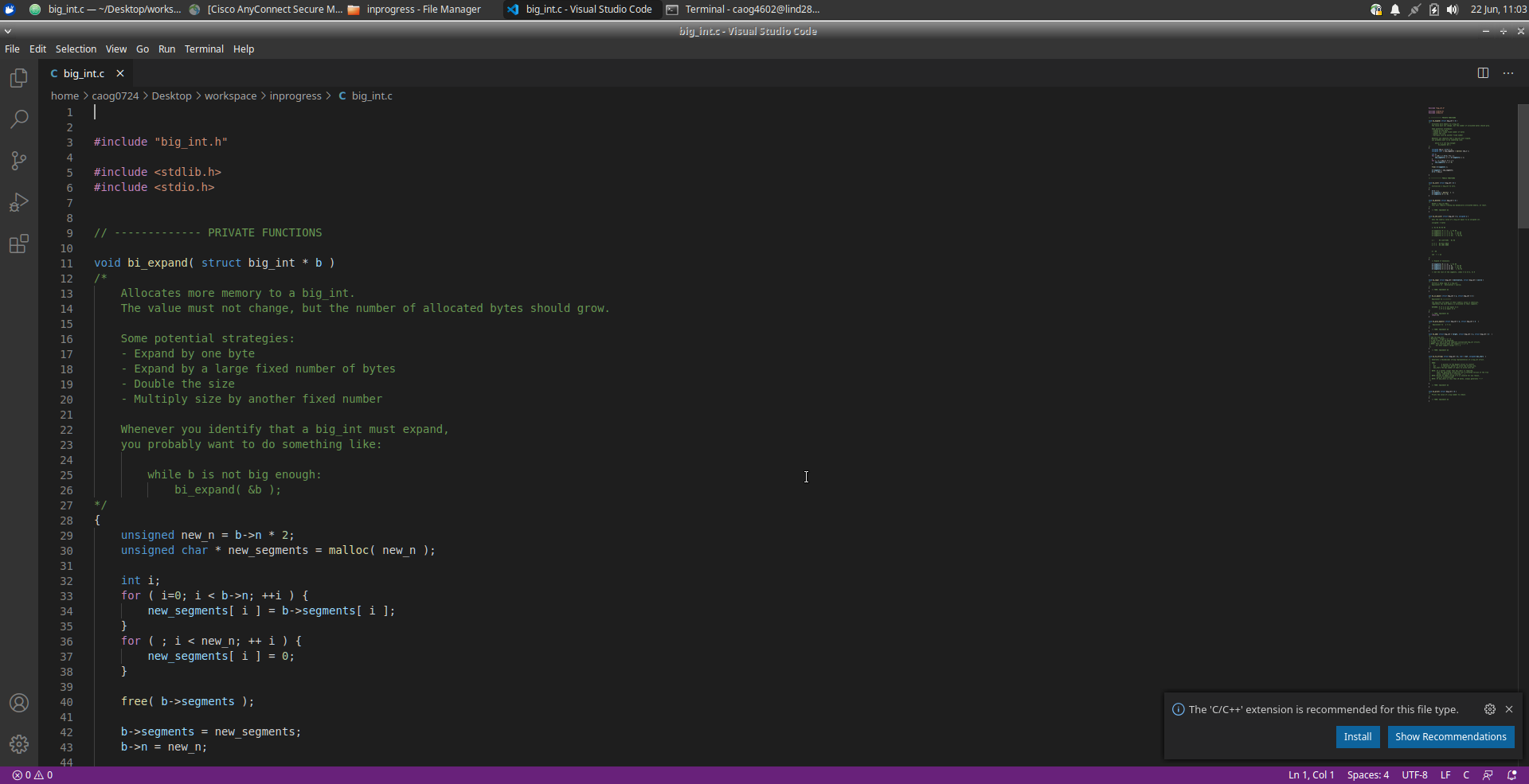Switch to the Terminal taskbar window
Viewport: 1529px width, 784px height.
743,10
